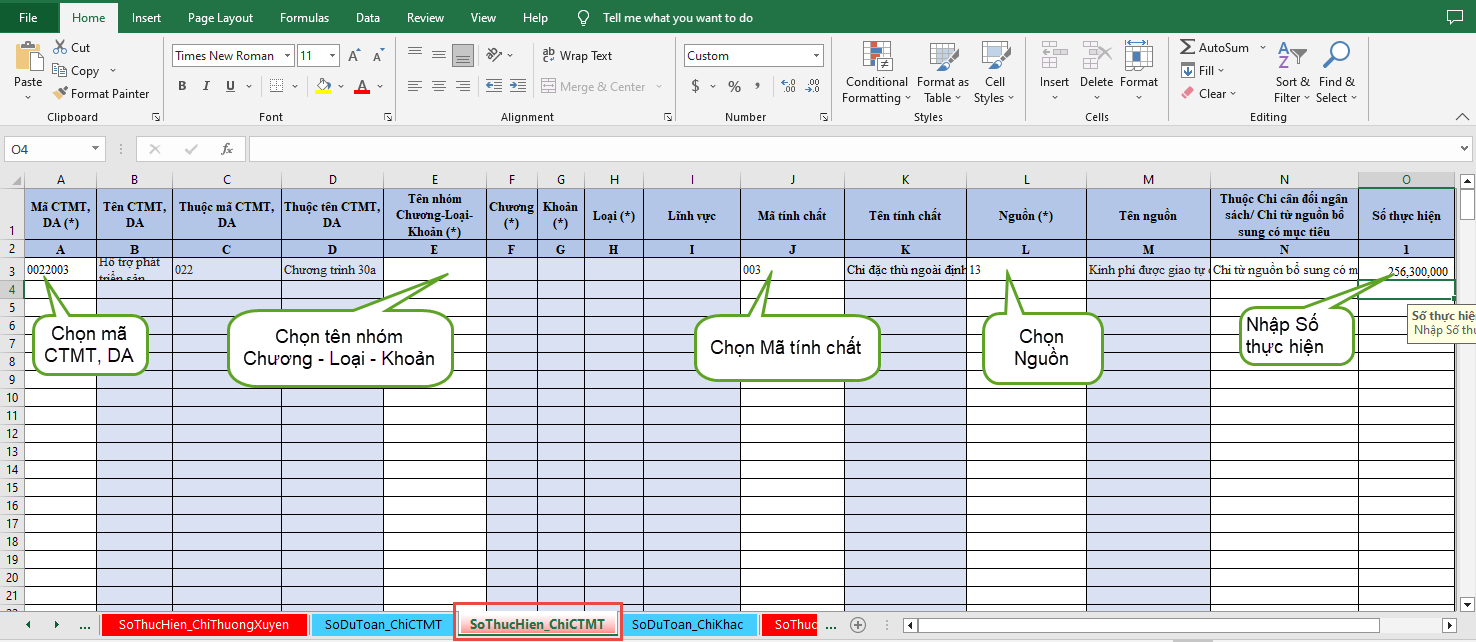The image size is (1476, 642).
Task: Toggle Bold formatting
Action: pos(182,86)
